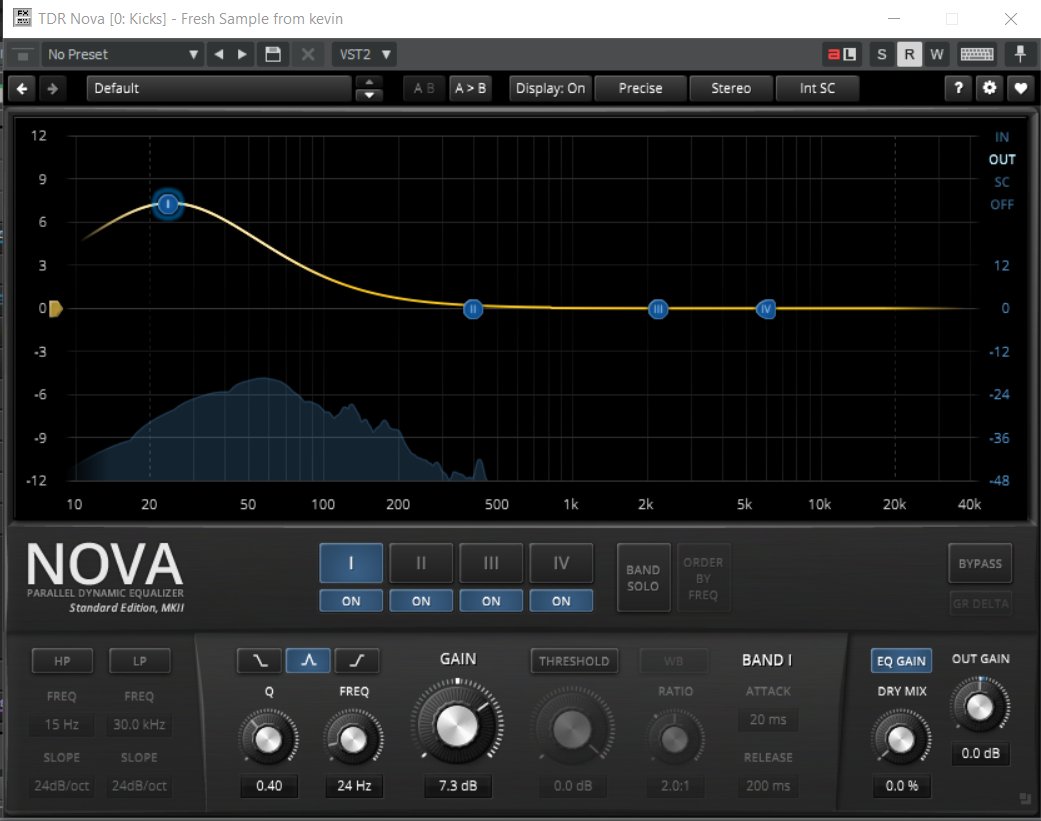Select band III node on EQ curve
The width and height of the screenshot is (1041, 821).
658,309
